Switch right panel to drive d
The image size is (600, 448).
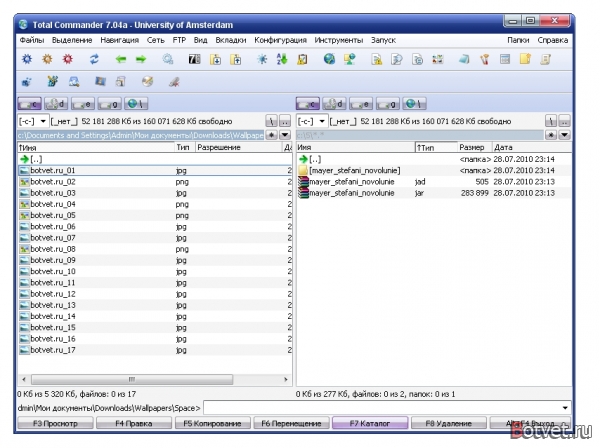point(334,104)
